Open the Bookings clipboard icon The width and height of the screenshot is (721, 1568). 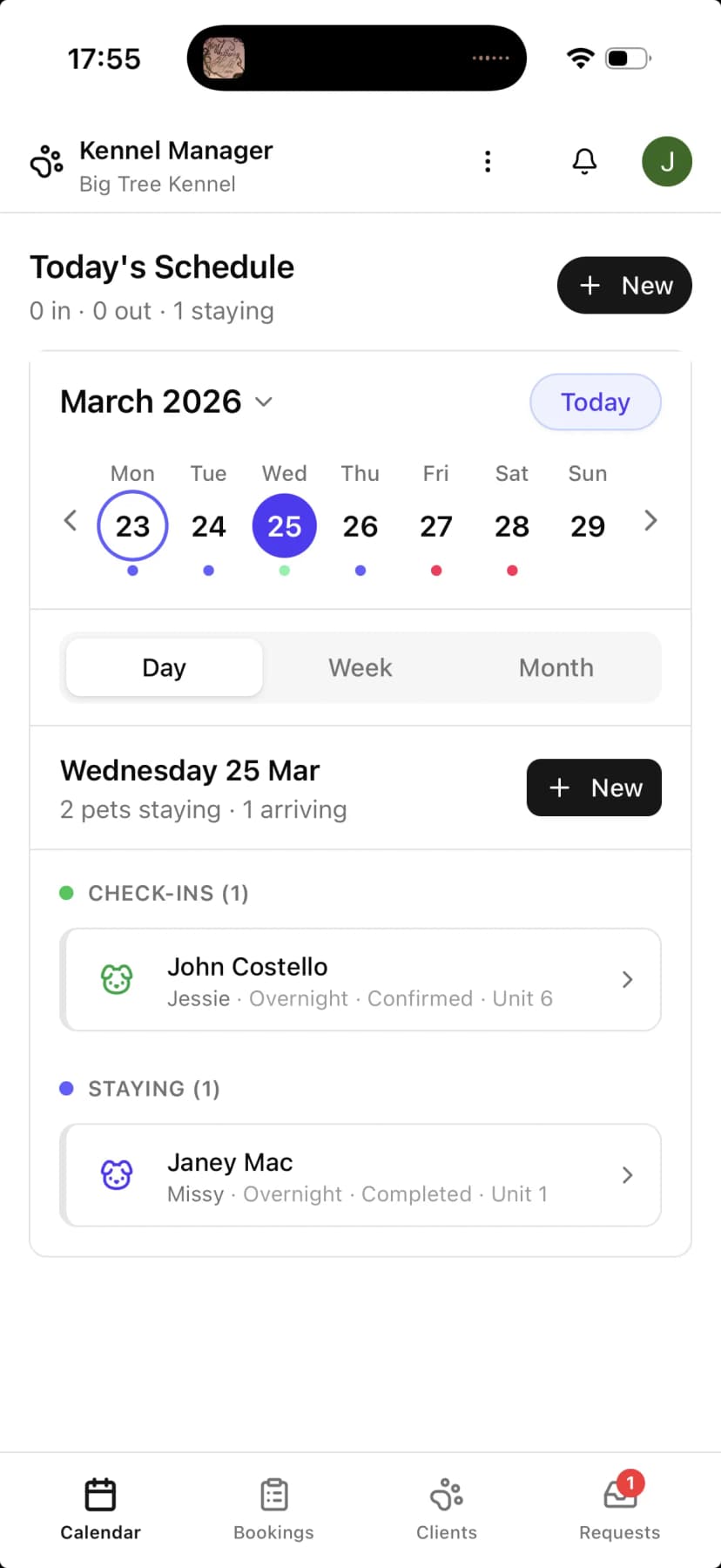coord(273,1494)
